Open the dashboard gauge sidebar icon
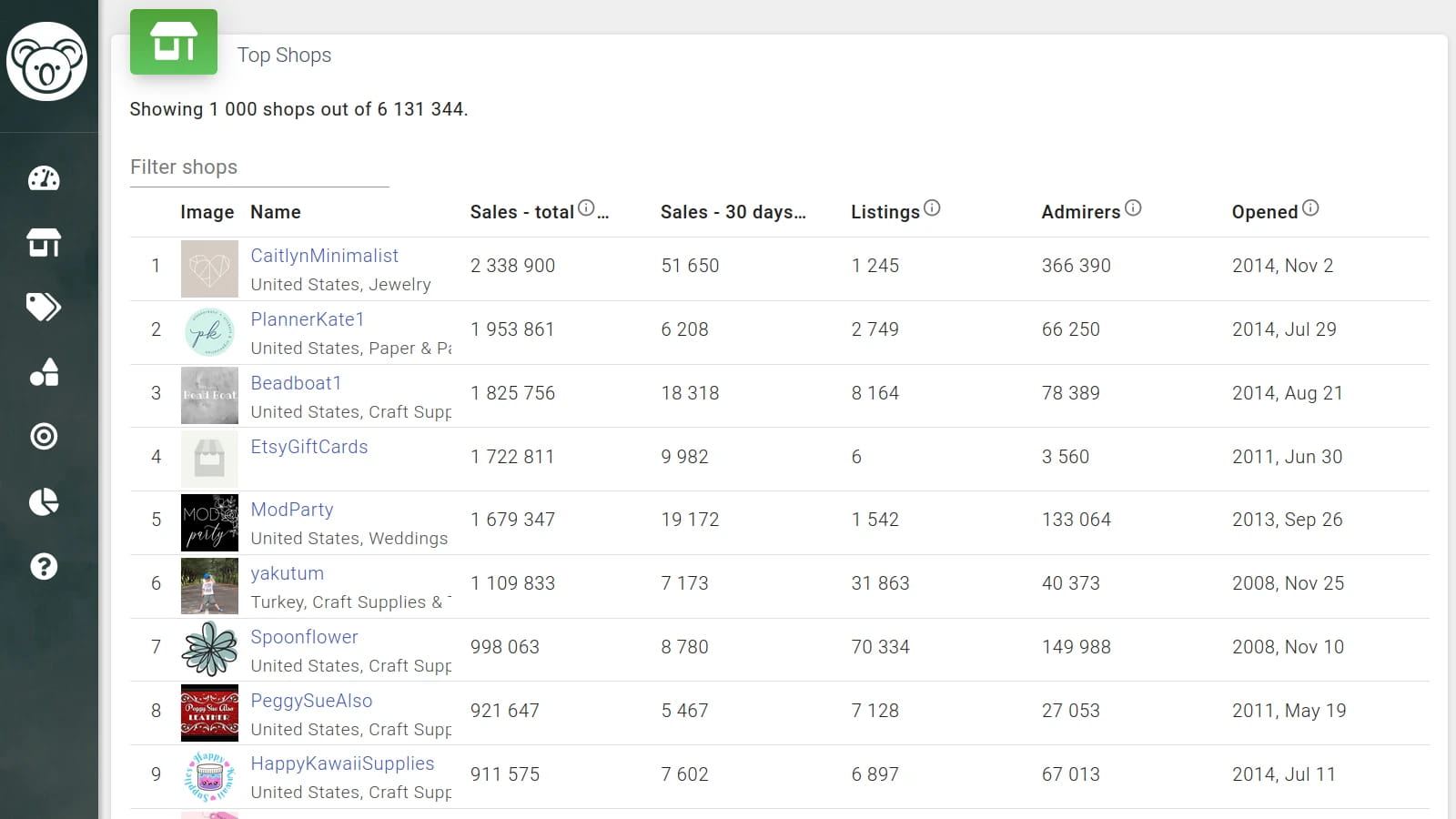The width and height of the screenshot is (1456, 819). 44,178
